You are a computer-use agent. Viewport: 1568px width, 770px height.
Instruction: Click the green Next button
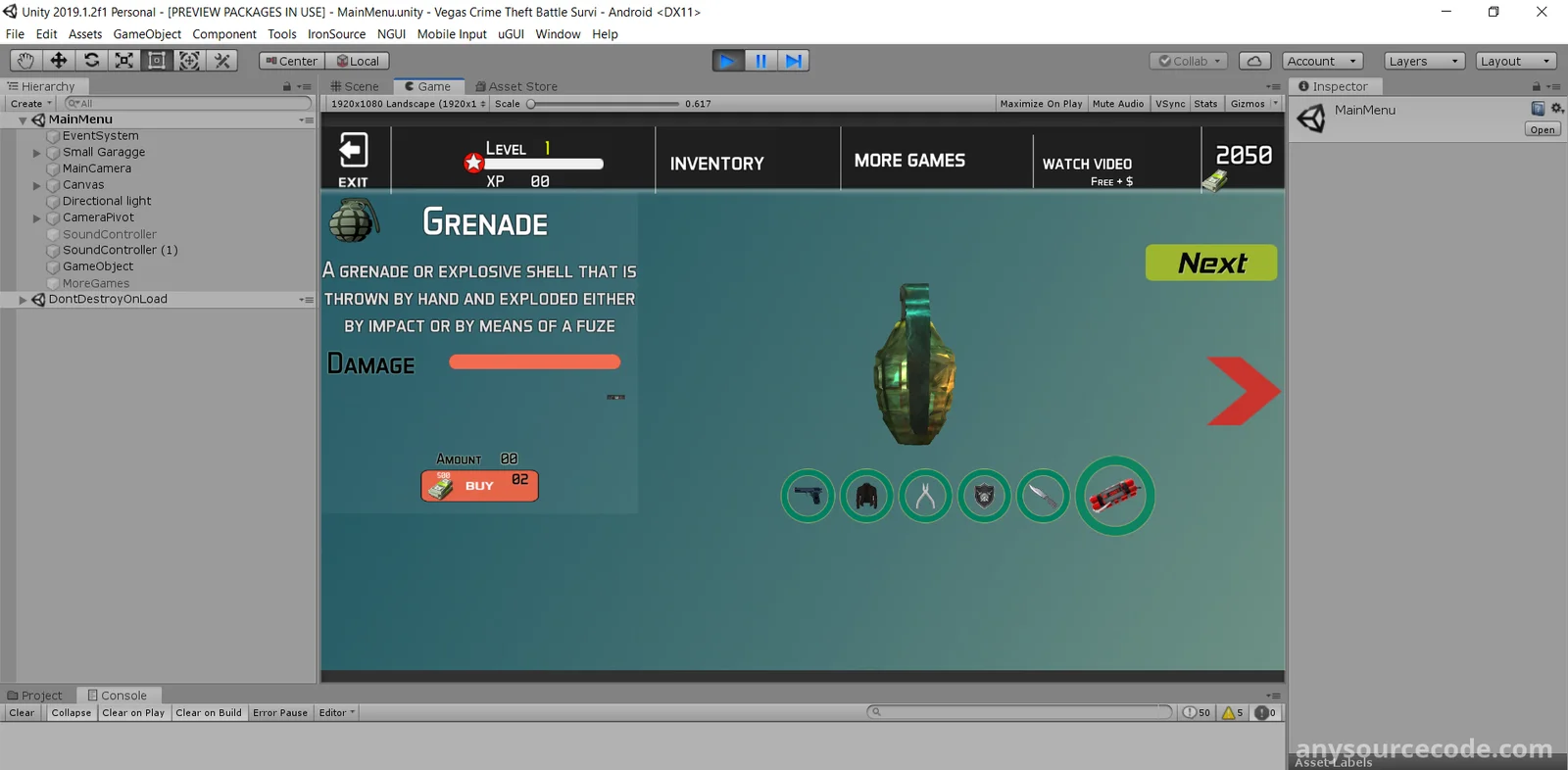pos(1211,263)
